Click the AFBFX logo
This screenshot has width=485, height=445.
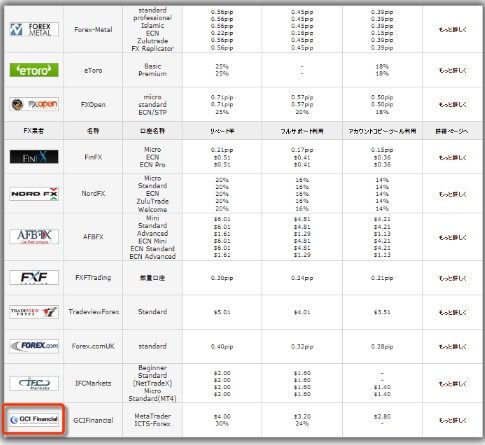34,236
